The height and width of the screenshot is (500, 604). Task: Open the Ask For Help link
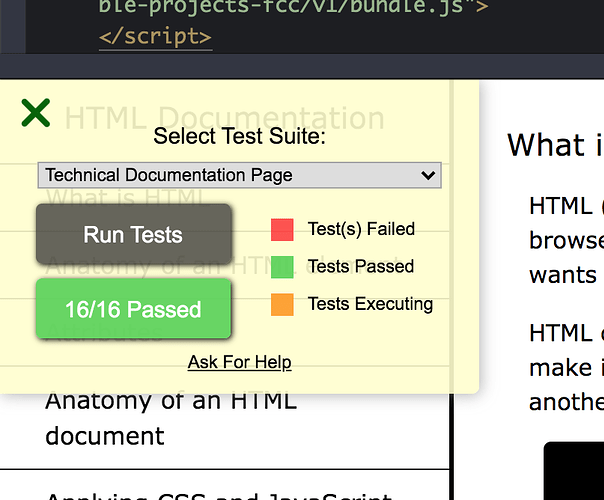(239, 361)
